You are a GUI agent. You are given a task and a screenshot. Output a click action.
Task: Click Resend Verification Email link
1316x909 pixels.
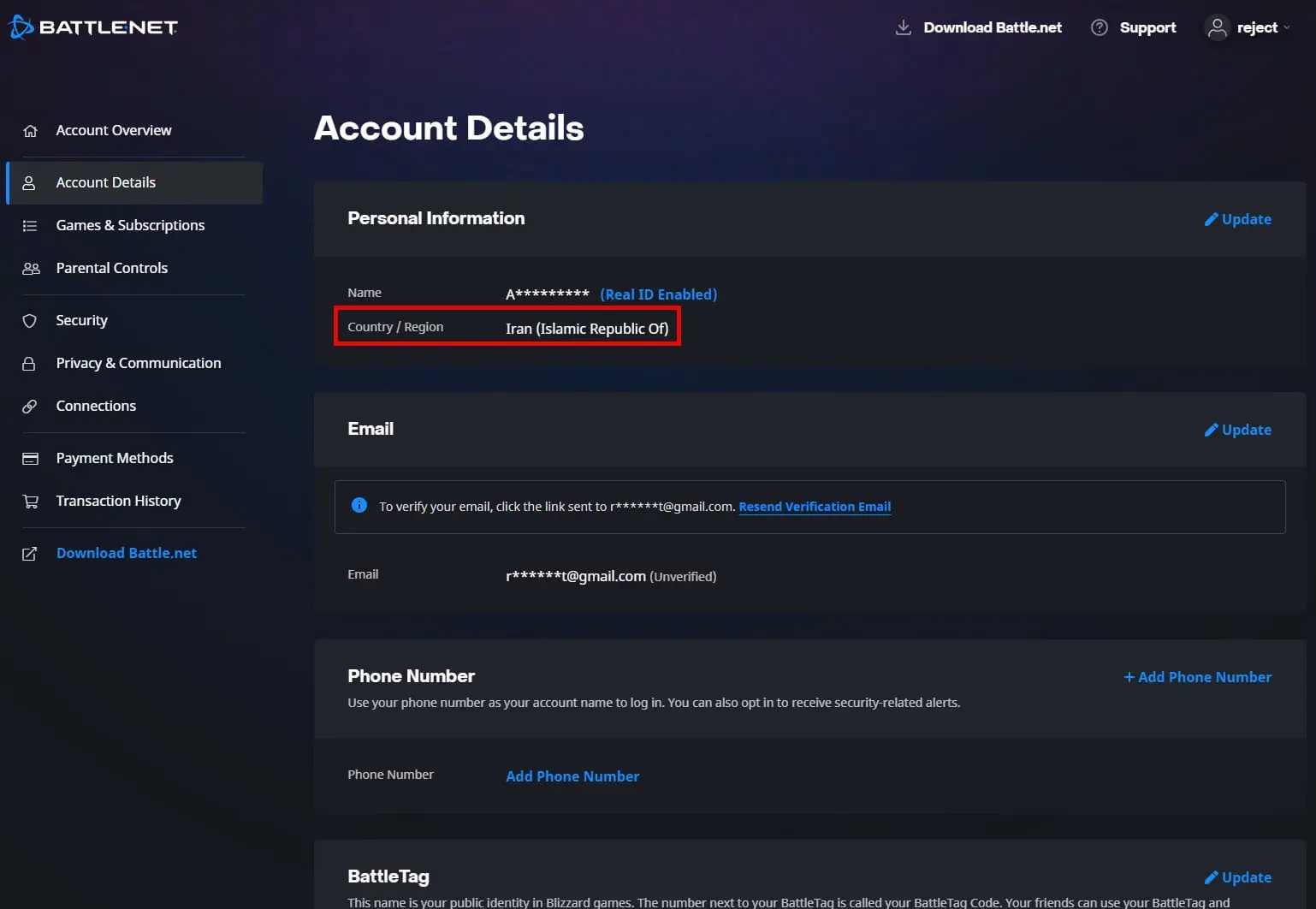pyautogui.click(x=815, y=507)
